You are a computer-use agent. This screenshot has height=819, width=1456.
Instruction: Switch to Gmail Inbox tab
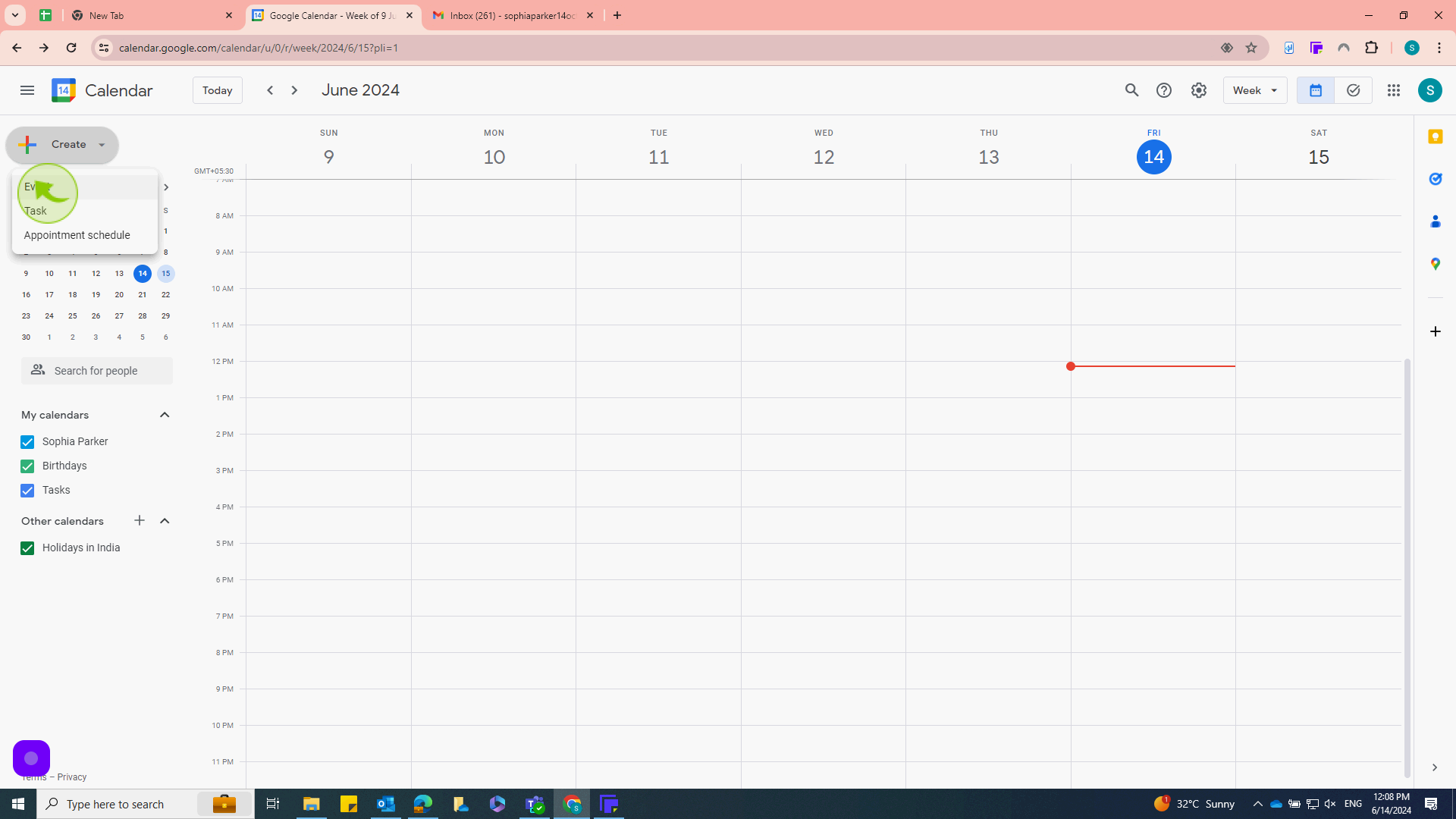(x=513, y=15)
